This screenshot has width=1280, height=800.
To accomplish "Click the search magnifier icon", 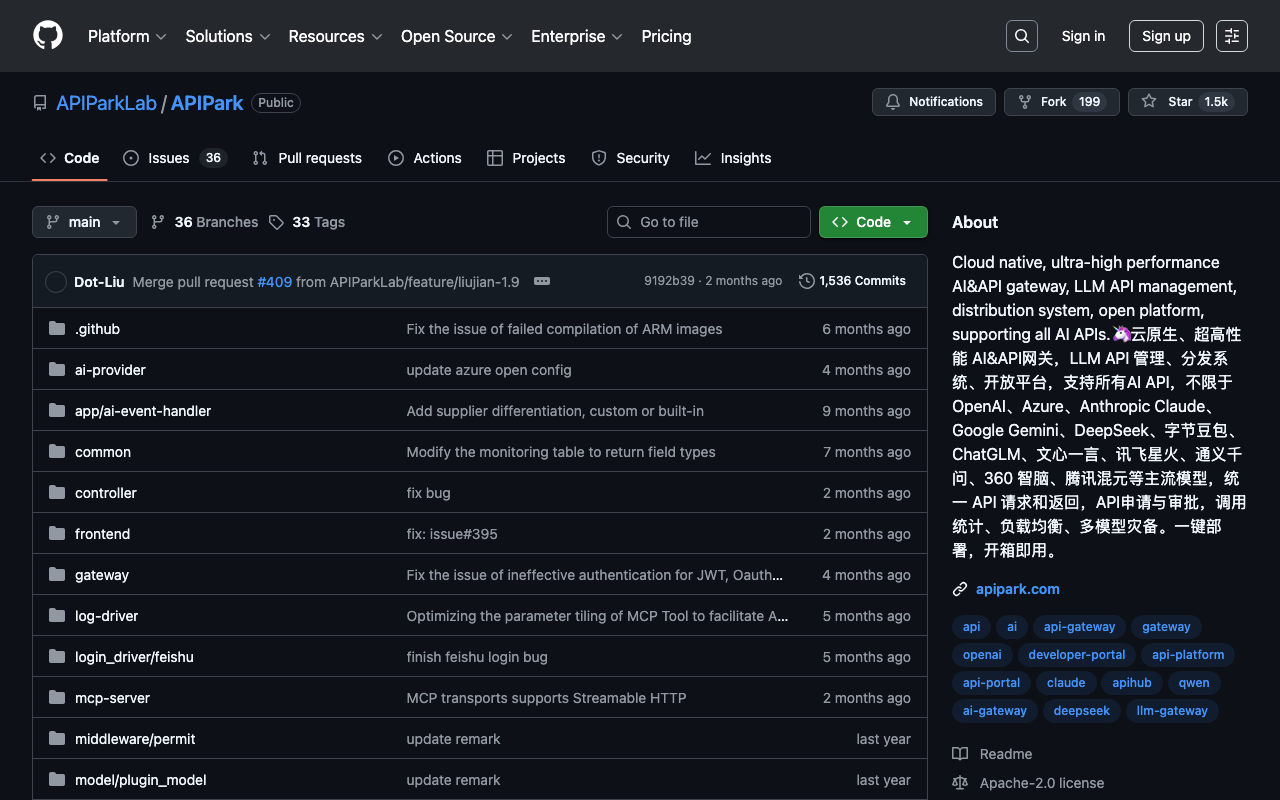I will pos(1021,36).
